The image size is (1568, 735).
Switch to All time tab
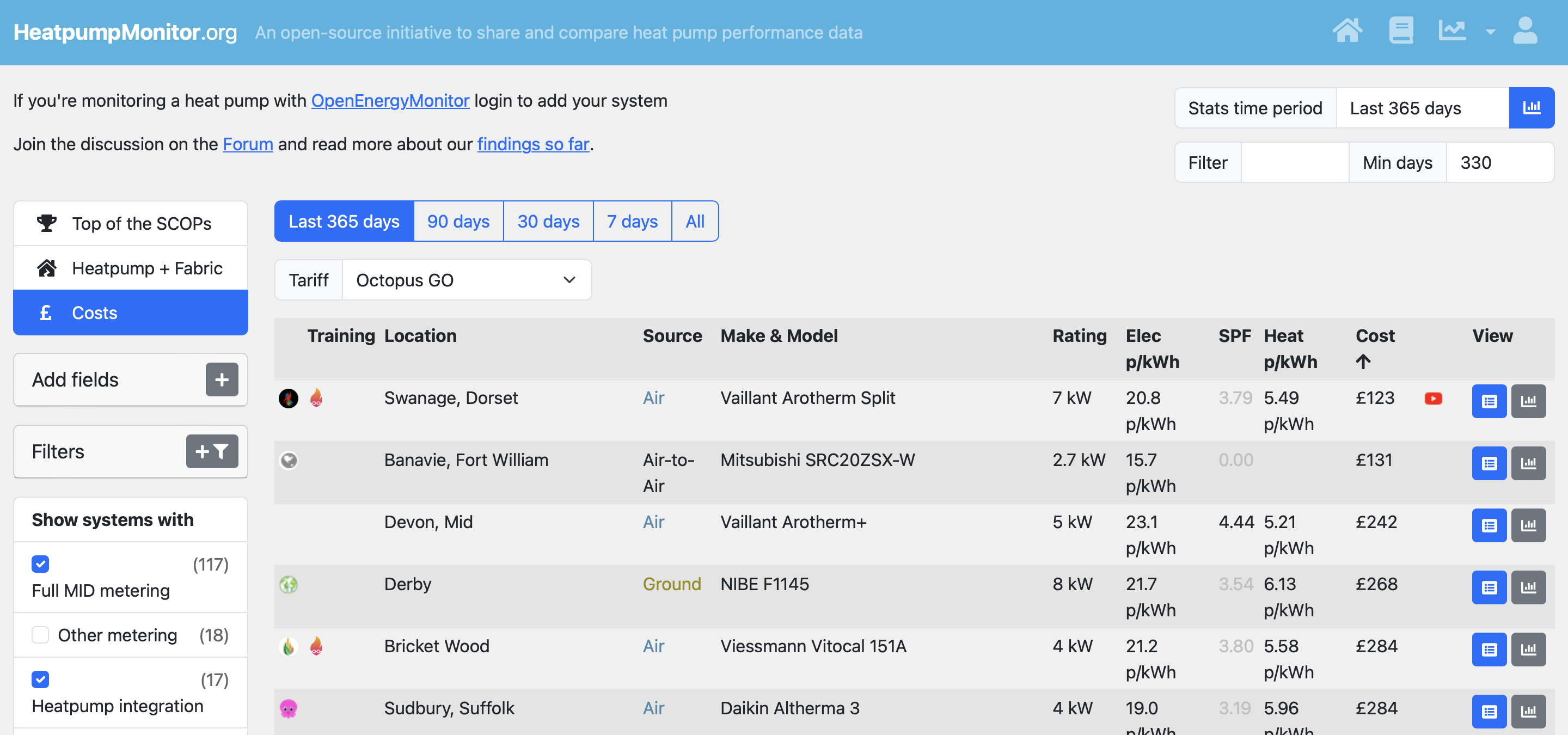(x=695, y=222)
